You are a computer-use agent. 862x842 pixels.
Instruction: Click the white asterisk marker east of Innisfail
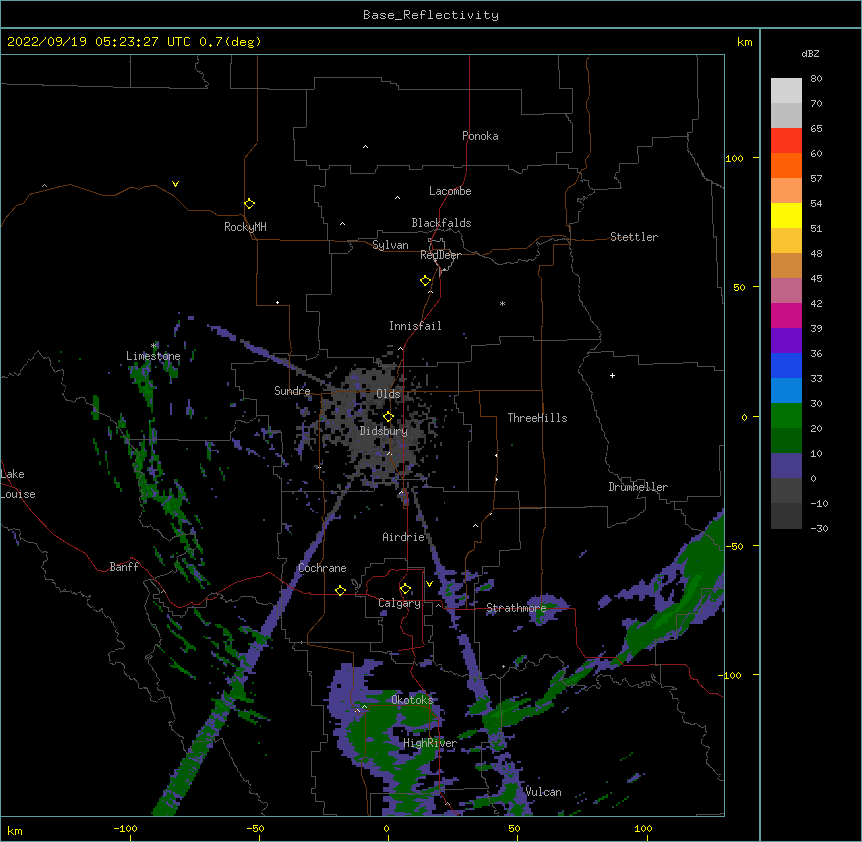[x=502, y=303]
